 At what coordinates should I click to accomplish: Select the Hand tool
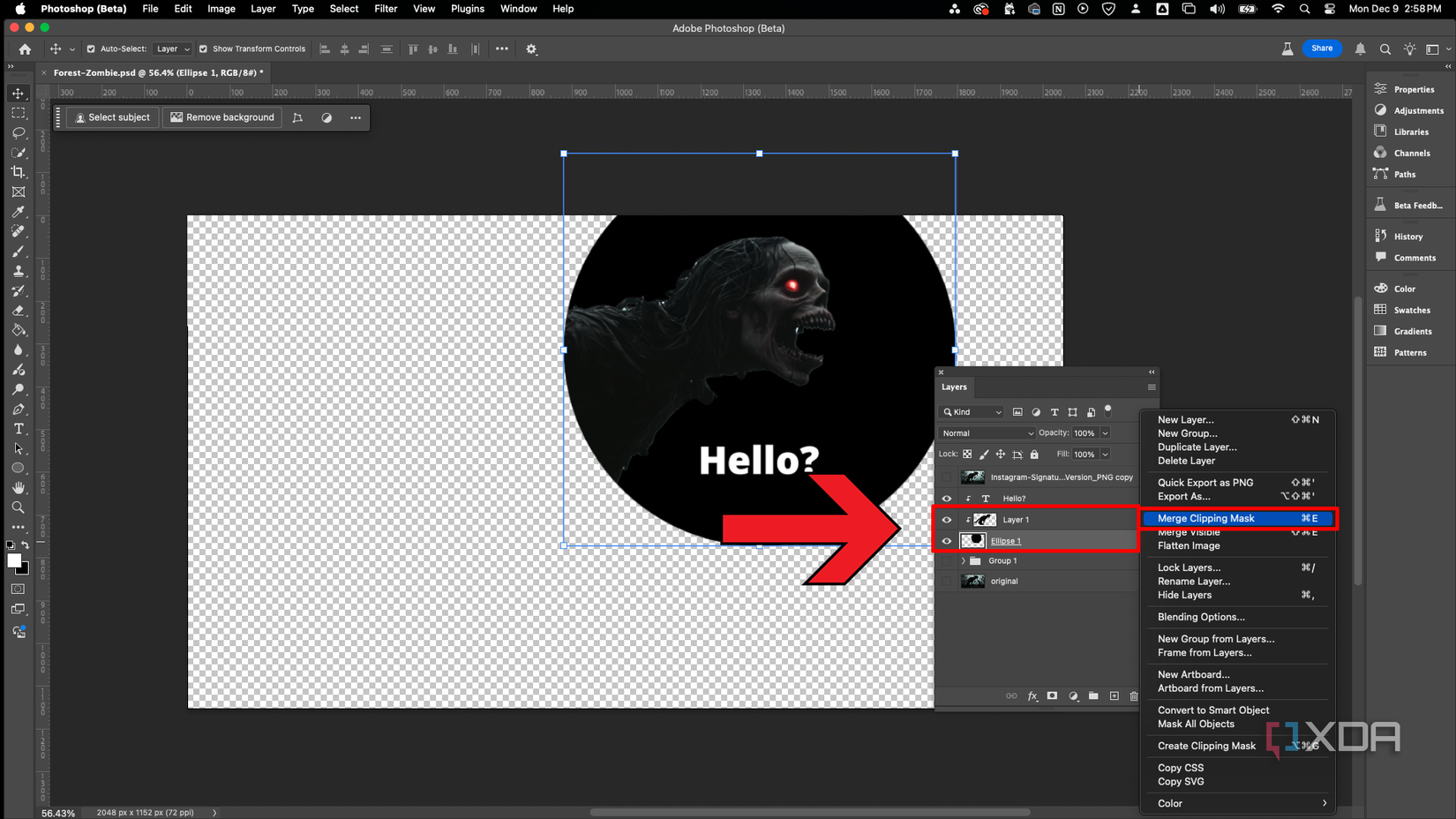coord(19,488)
